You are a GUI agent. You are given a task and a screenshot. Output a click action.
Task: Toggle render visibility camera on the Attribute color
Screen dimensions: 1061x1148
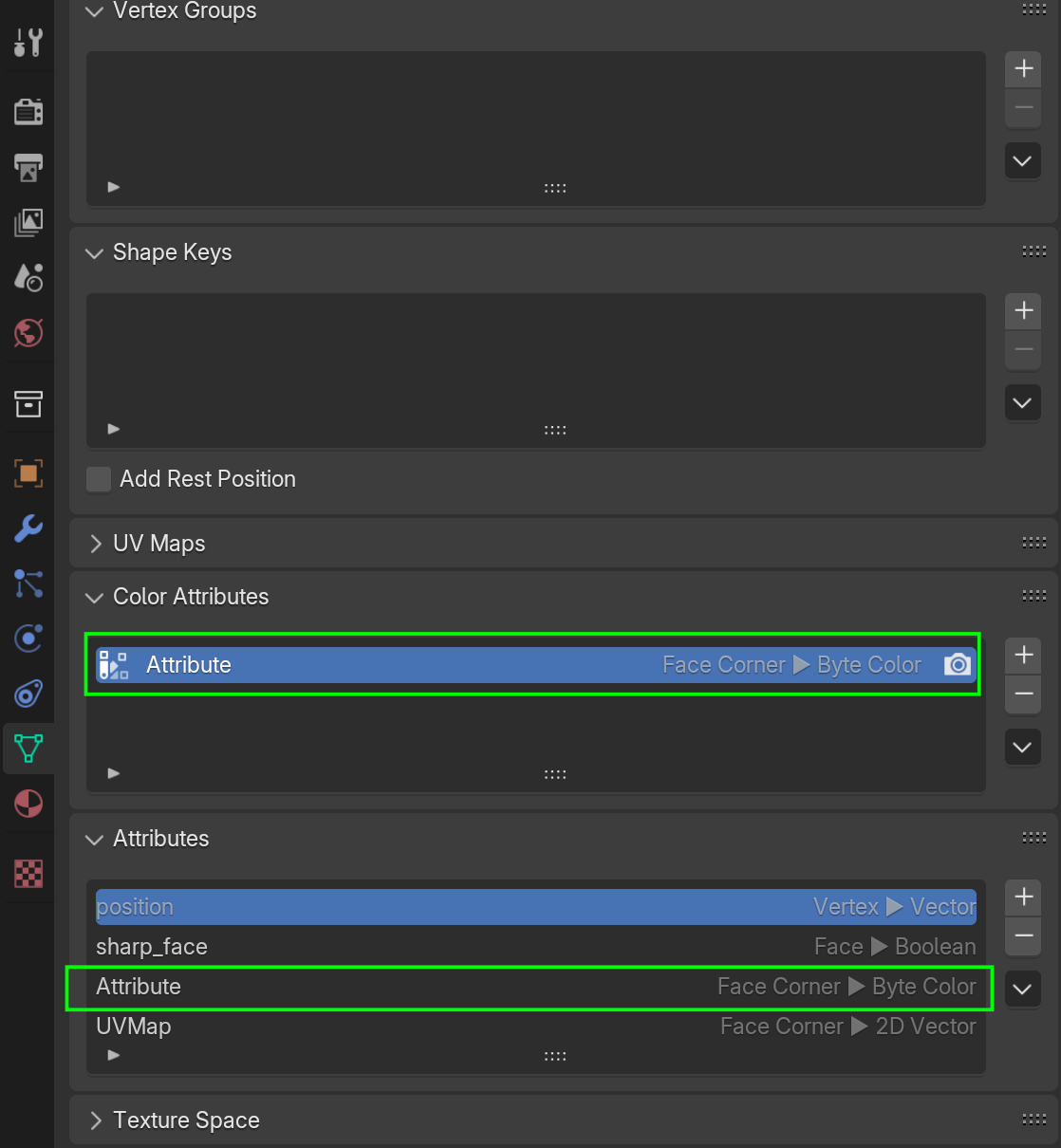pos(958,664)
